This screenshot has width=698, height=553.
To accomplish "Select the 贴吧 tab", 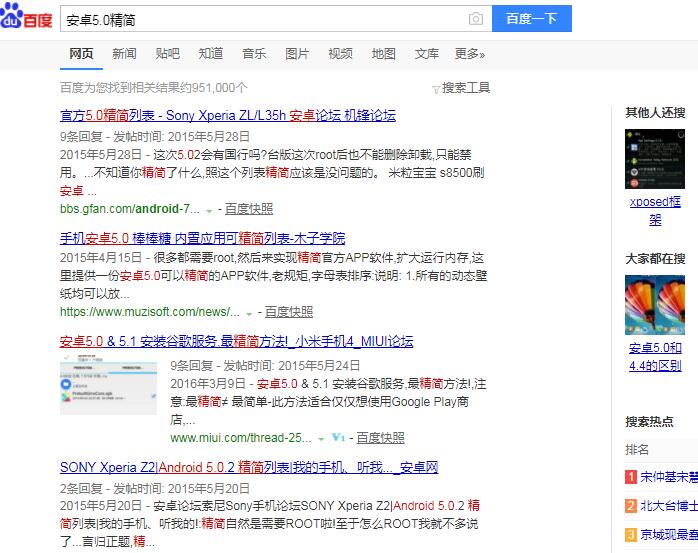I will (x=167, y=54).
